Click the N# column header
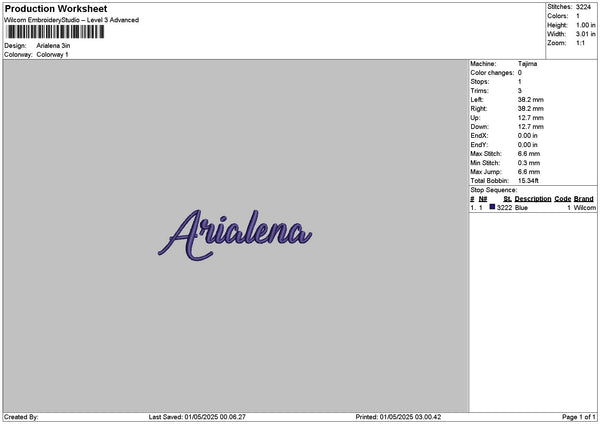The image size is (600, 424). tap(483, 199)
